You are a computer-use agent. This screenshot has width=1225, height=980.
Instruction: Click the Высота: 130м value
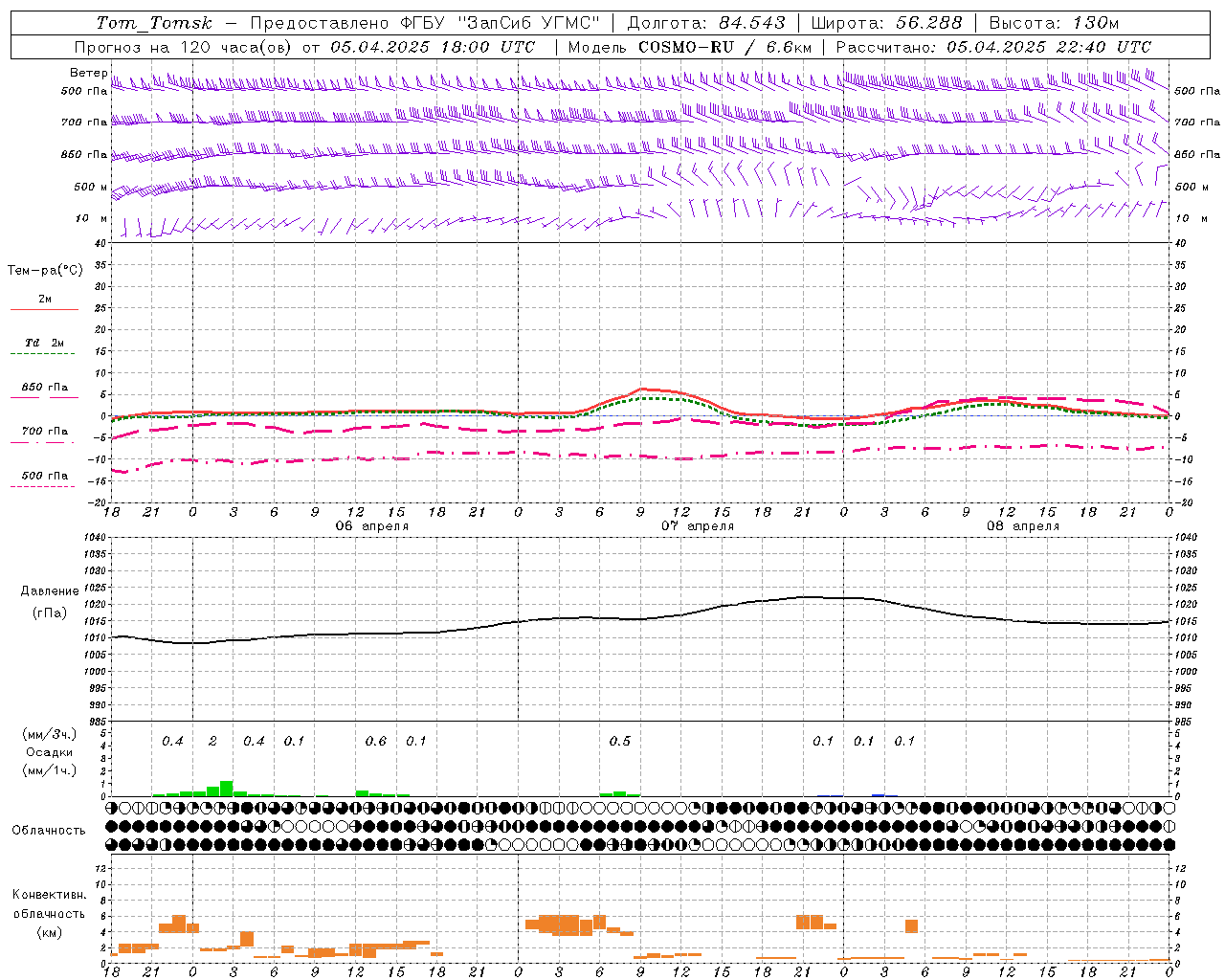tap(1054, 23)
